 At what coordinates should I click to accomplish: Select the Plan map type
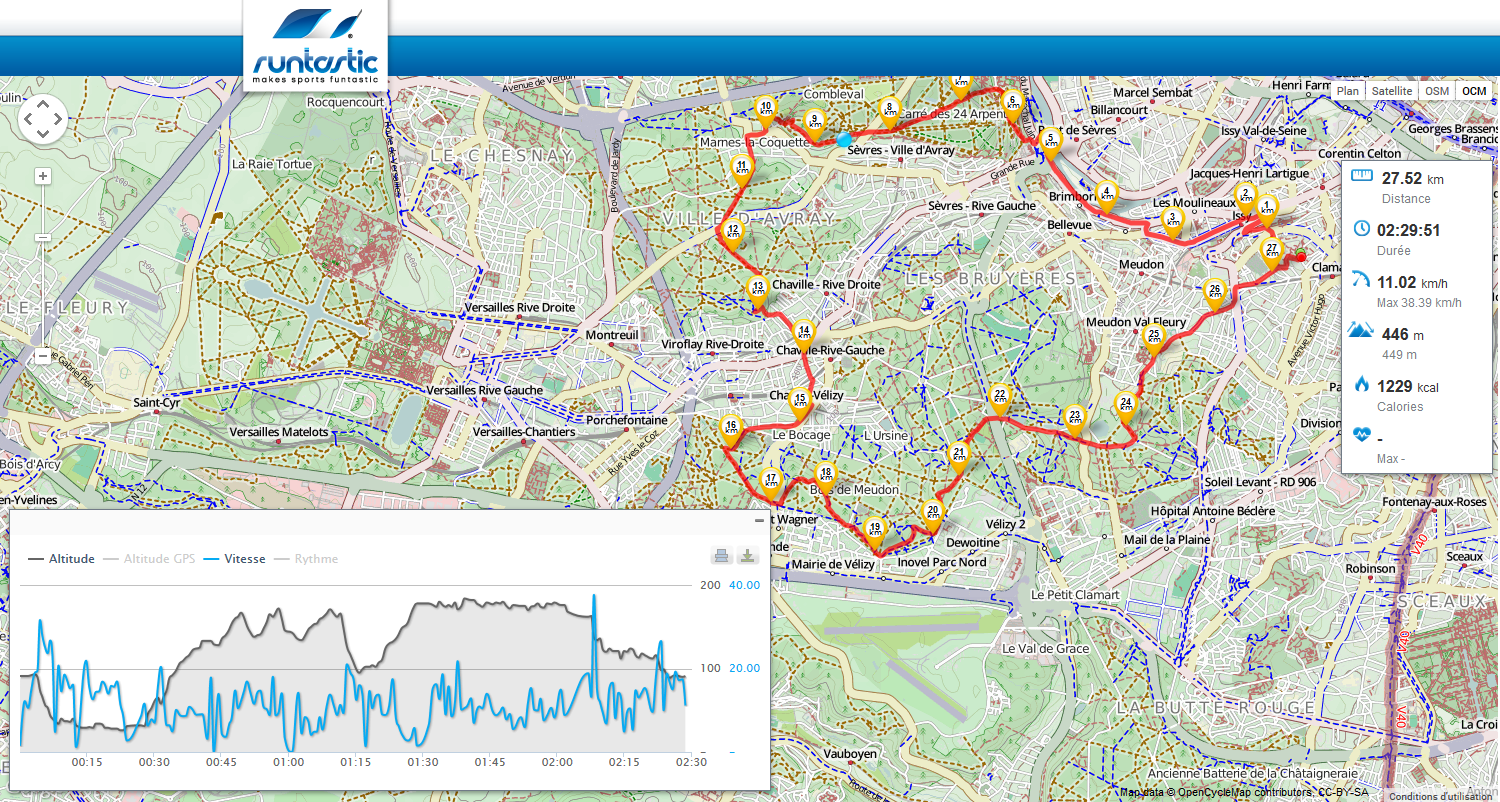tap(1348, 91)
